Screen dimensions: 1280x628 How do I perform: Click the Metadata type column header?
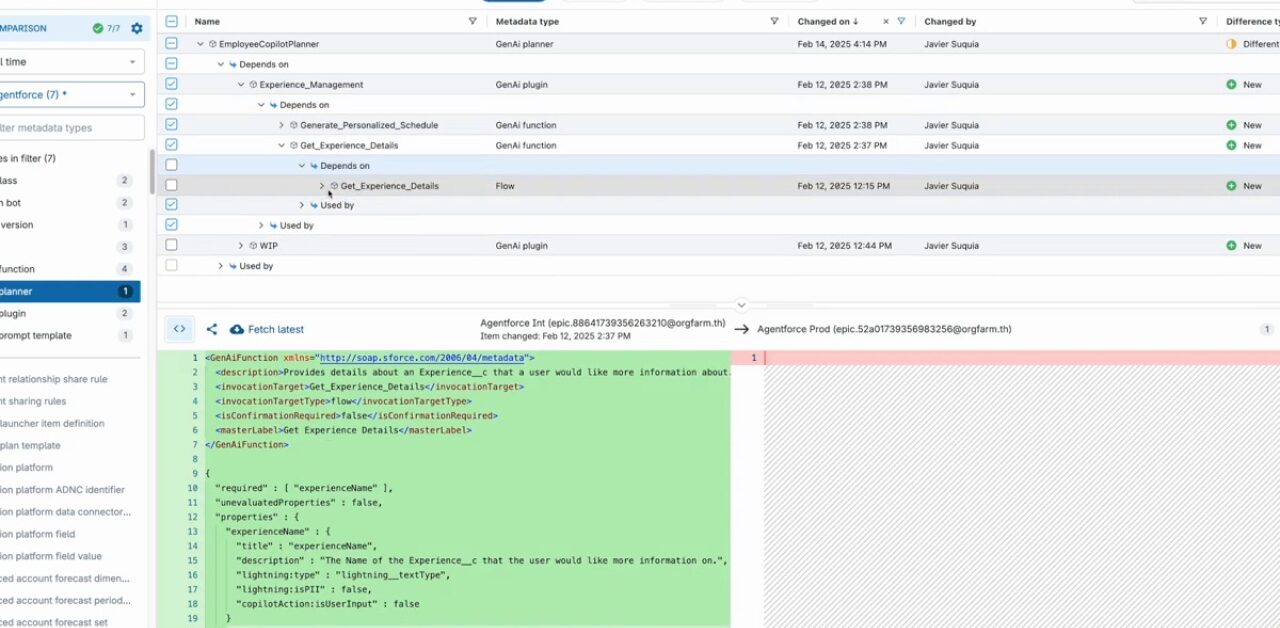[527, 21]
